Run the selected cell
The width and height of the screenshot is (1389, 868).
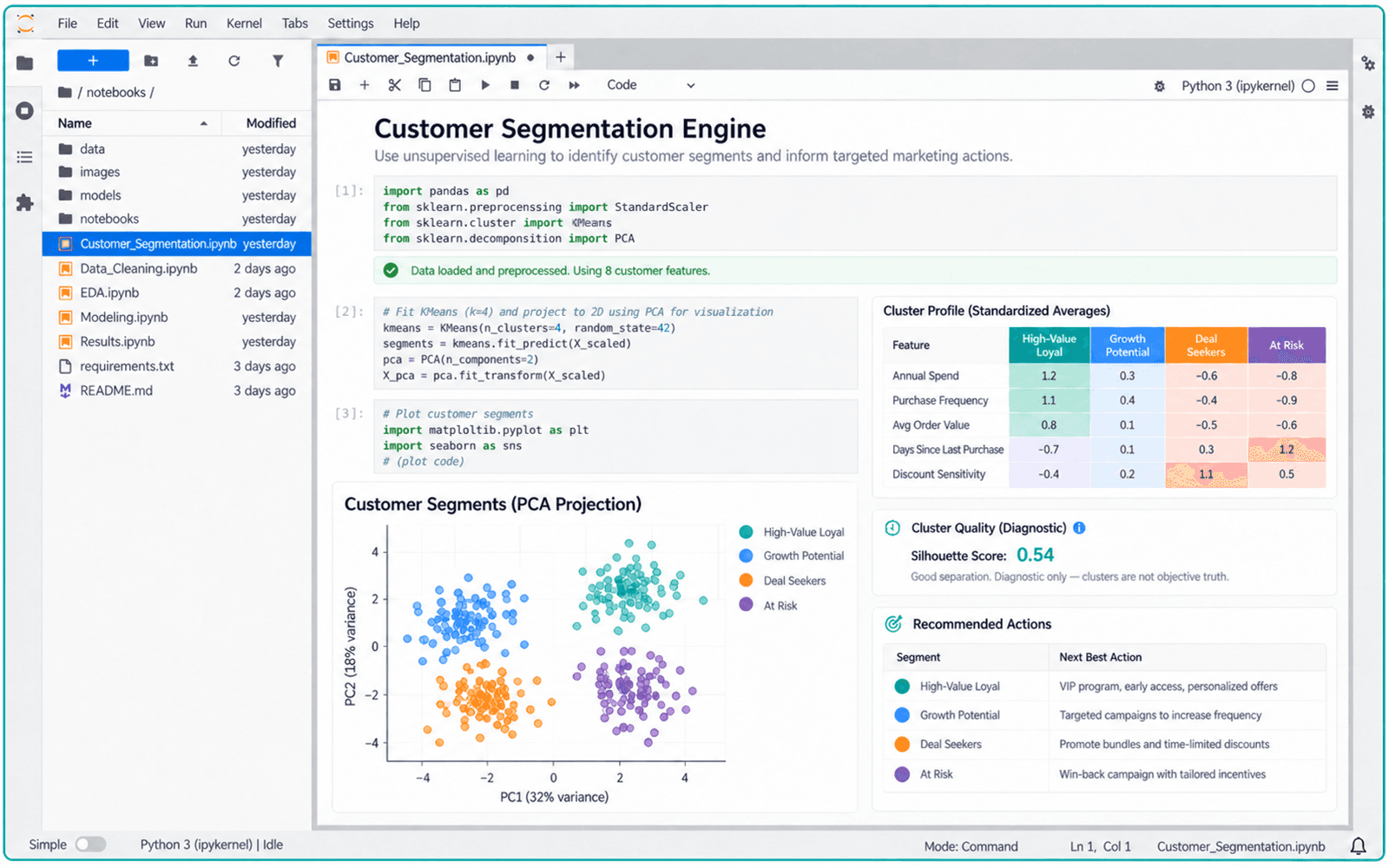click(485, 85)
